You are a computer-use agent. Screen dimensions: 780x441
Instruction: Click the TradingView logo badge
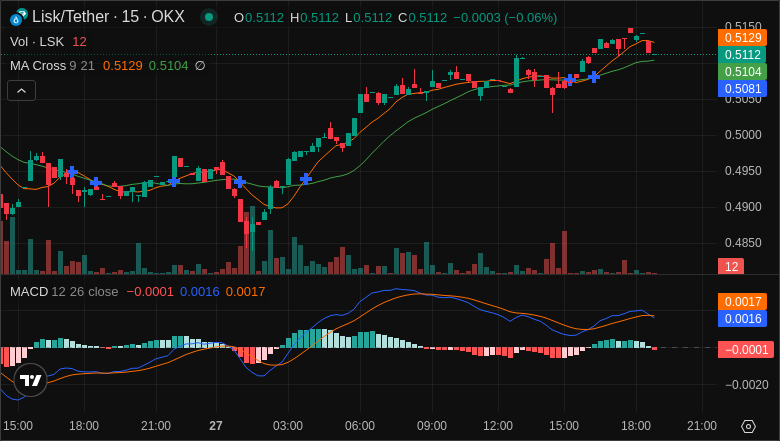(x=30, y=380)
